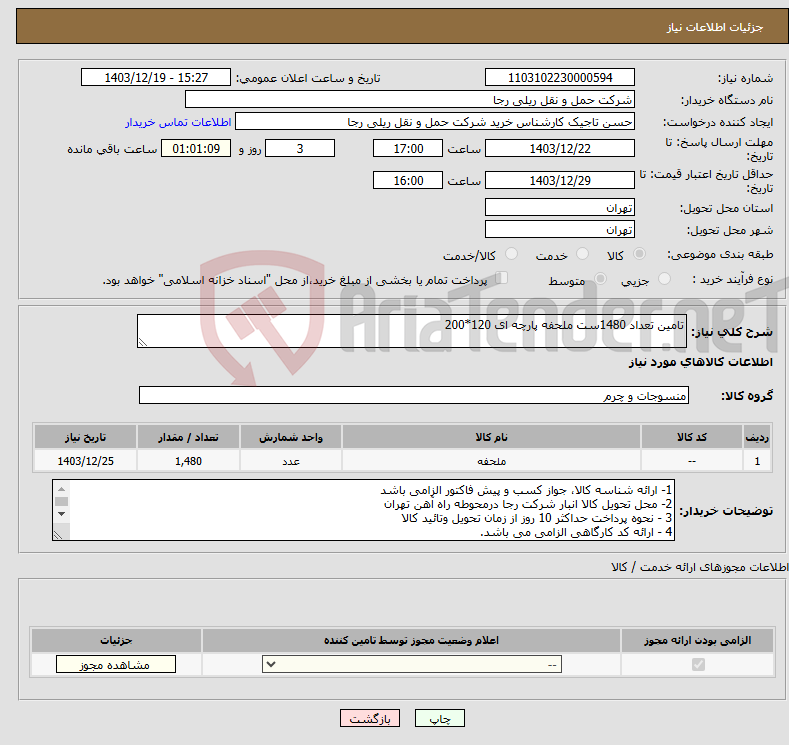Select the جزیی purchase type radio
The image size is (789, 745).
[x=664, y=279]
